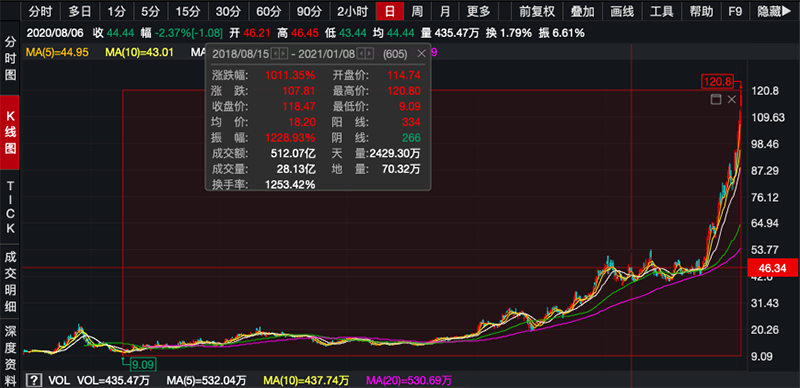Toggle the 叠加 overlay option
The width and height of the screenshot is (800, 388).
click(583, 11)
